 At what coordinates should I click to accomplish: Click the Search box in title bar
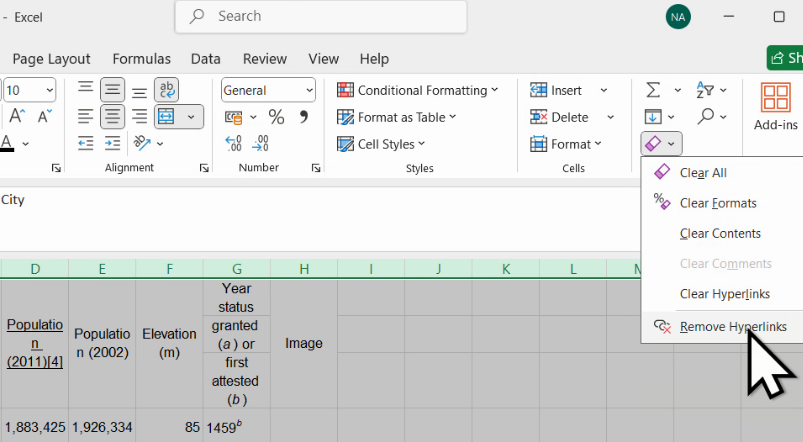click(320, 16)
